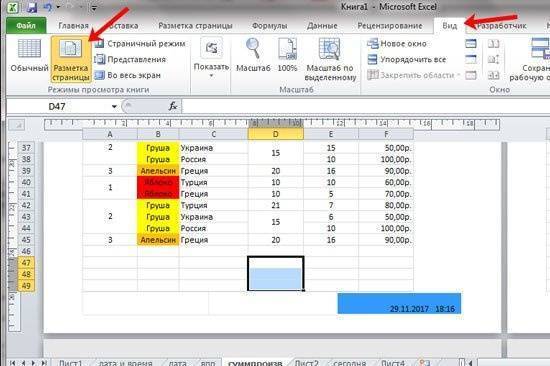The width and height of the screenshot is (550, 366).
Task: Click the Save icon in quick access toolbar
Action: tap(32, 7)
